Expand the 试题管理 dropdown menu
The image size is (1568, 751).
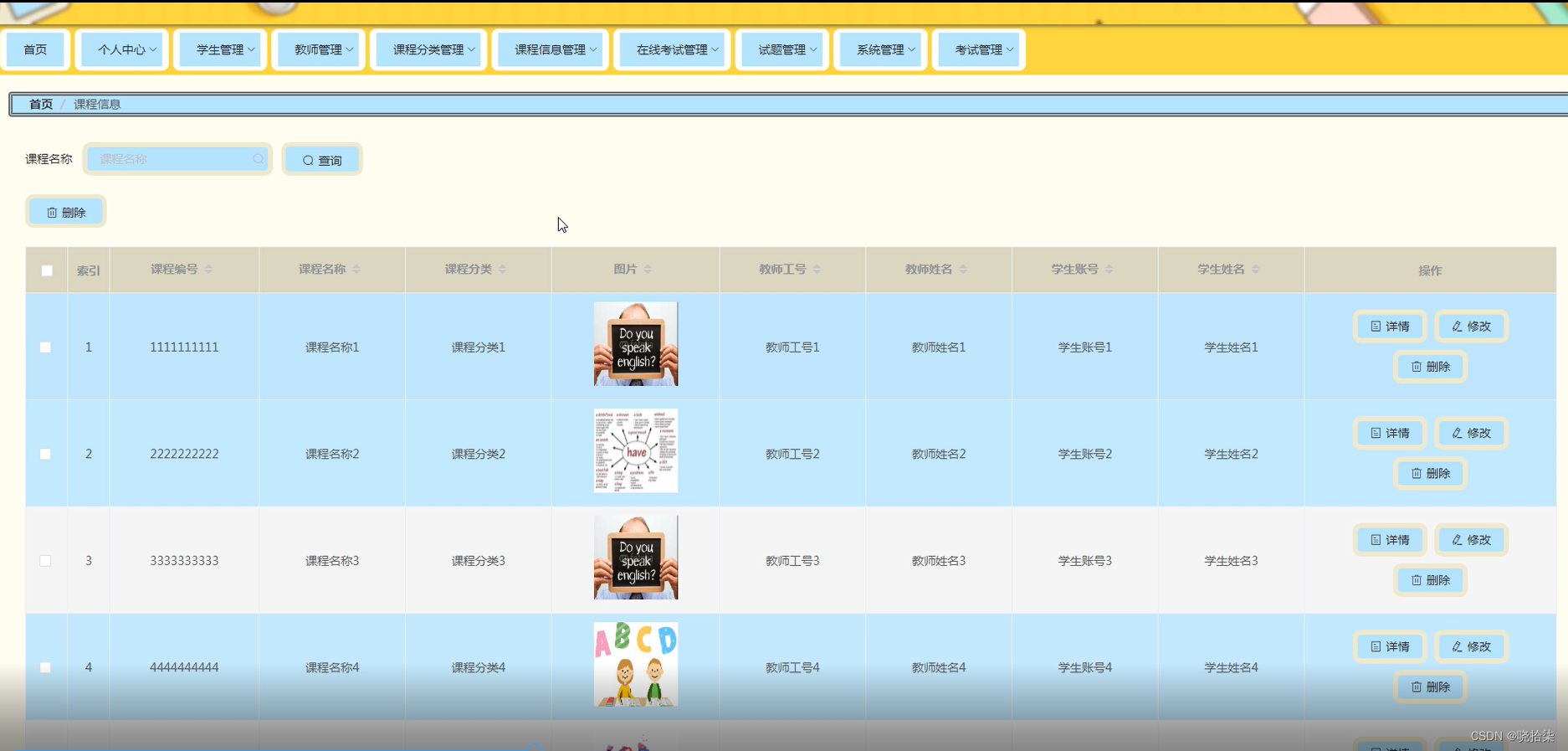click(782, 50)
